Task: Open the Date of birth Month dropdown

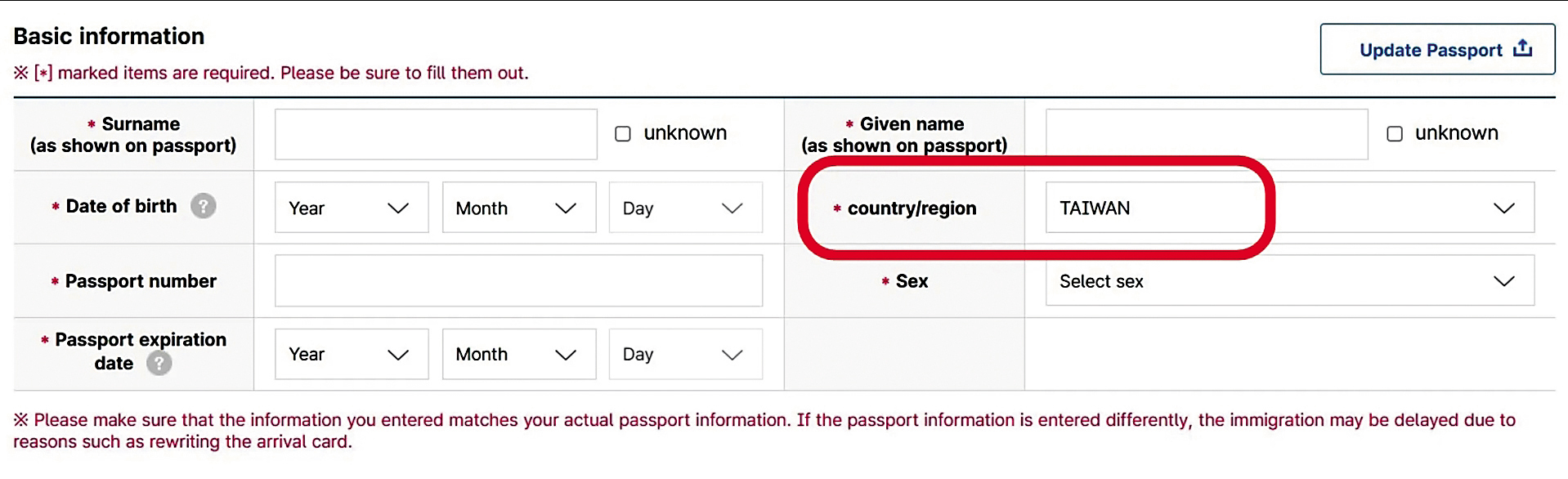Action: coord(518,208)
